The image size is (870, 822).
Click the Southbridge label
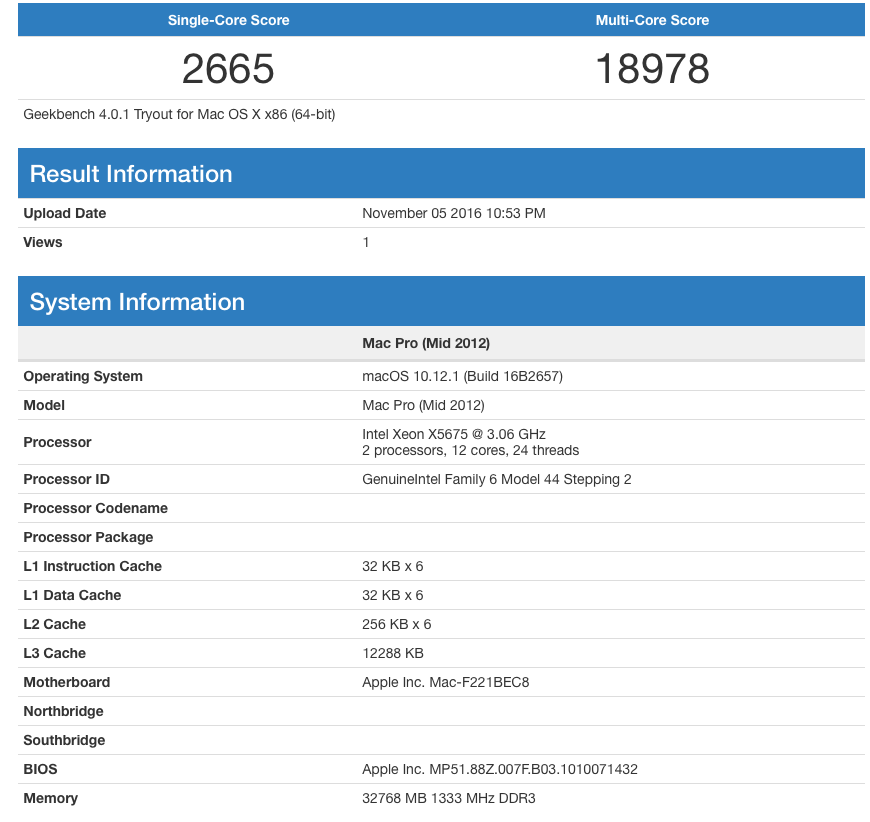pyautogui.click(x=64, y=740)
